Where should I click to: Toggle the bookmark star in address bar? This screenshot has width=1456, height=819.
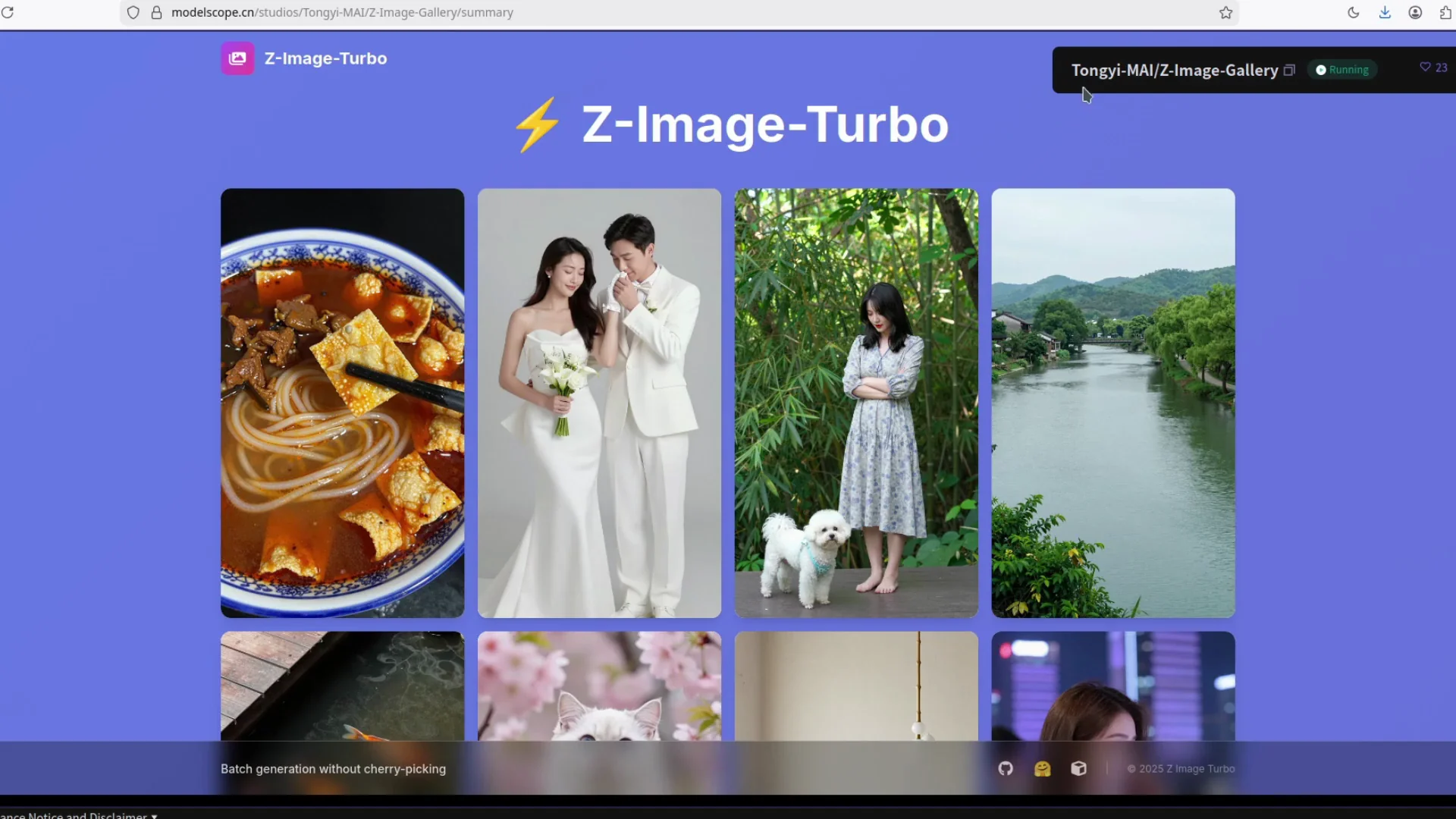coord(1225,12)
